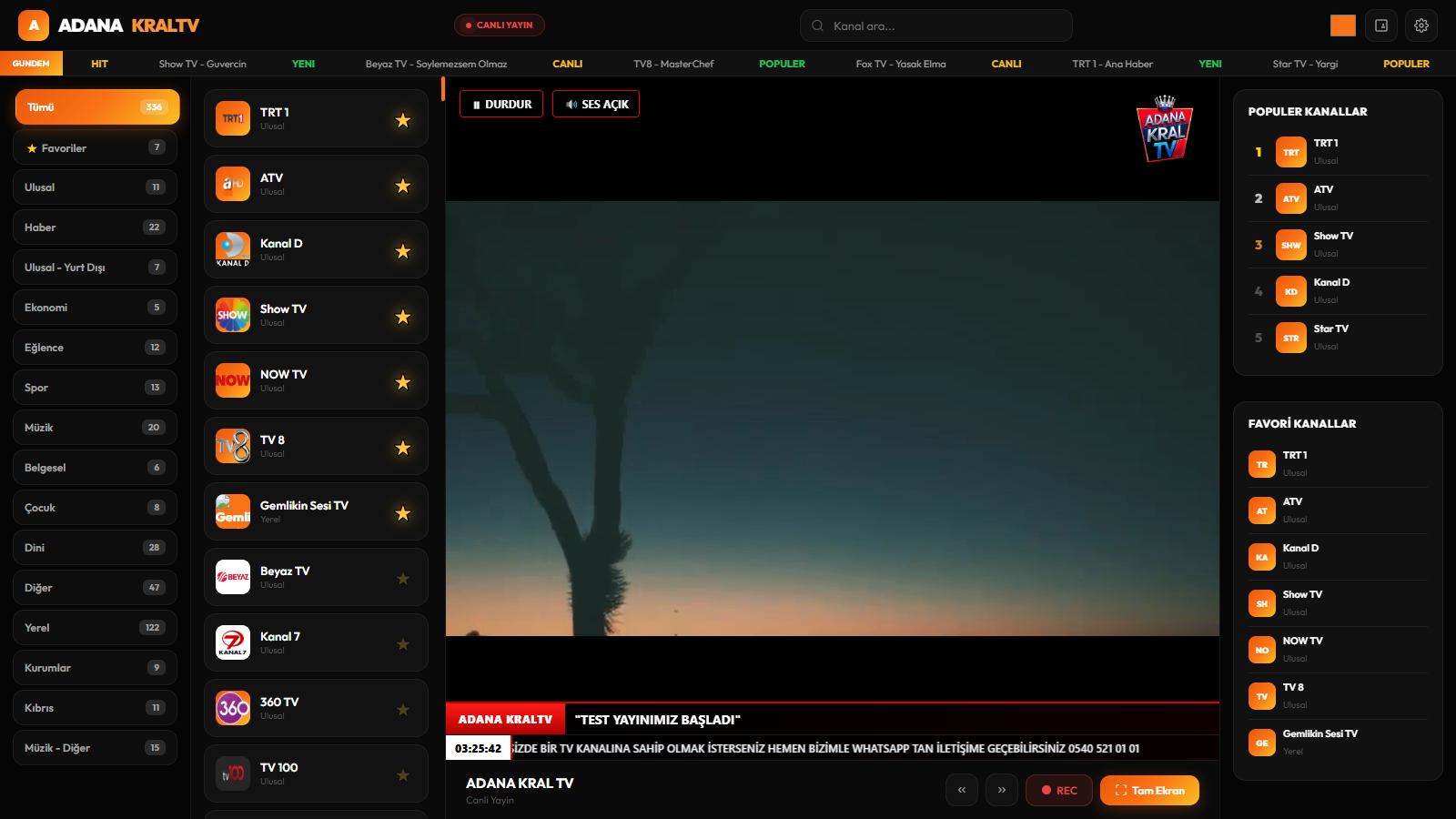Click the GE badge in Favori Kanallar
The height and width of the screenshot is (819, 1456).
[1262, 743]
